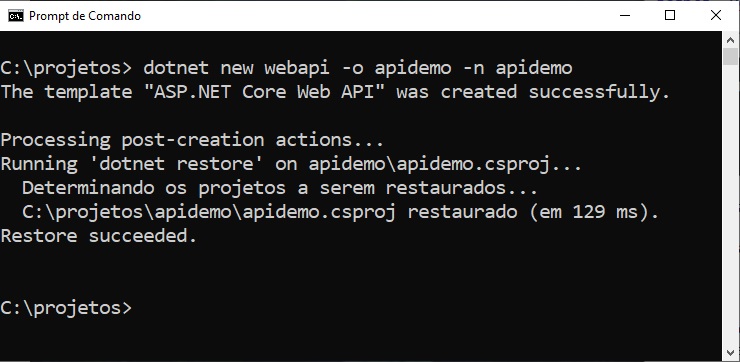Image resolution: width=740 pixels, height=362 pixels.
Task: Click the 'Restore succeeded.' message
Action: tap(99, 236)
